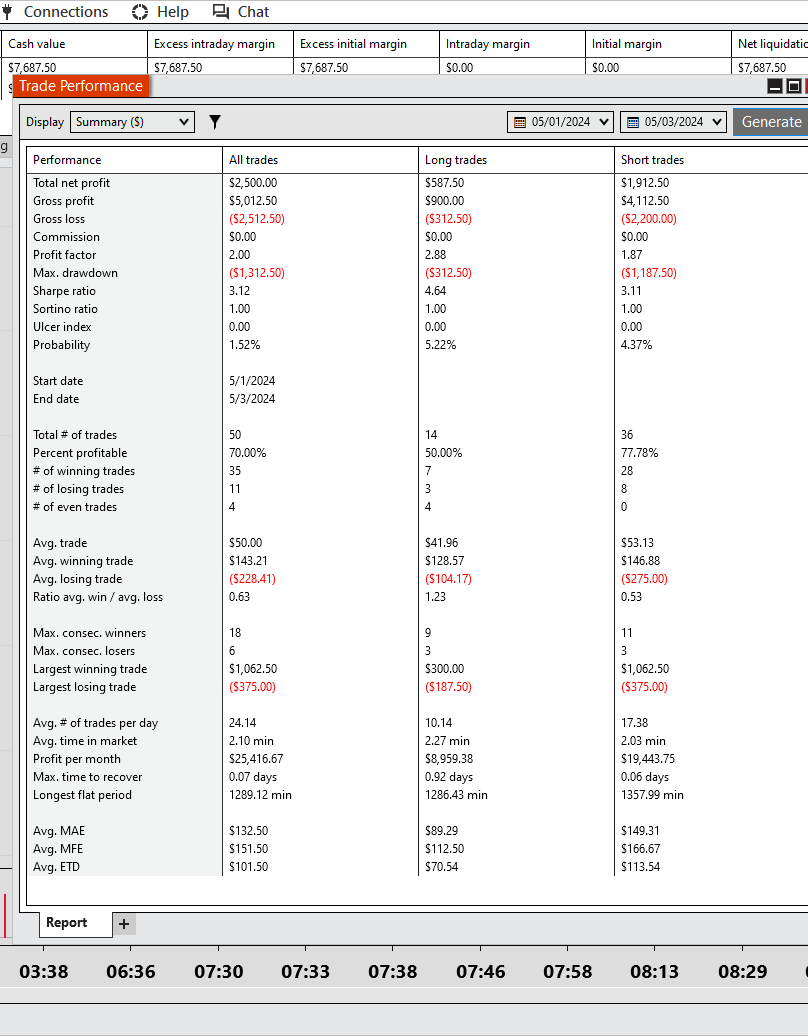Select Long trades net profit $587.50

point(445,183)
